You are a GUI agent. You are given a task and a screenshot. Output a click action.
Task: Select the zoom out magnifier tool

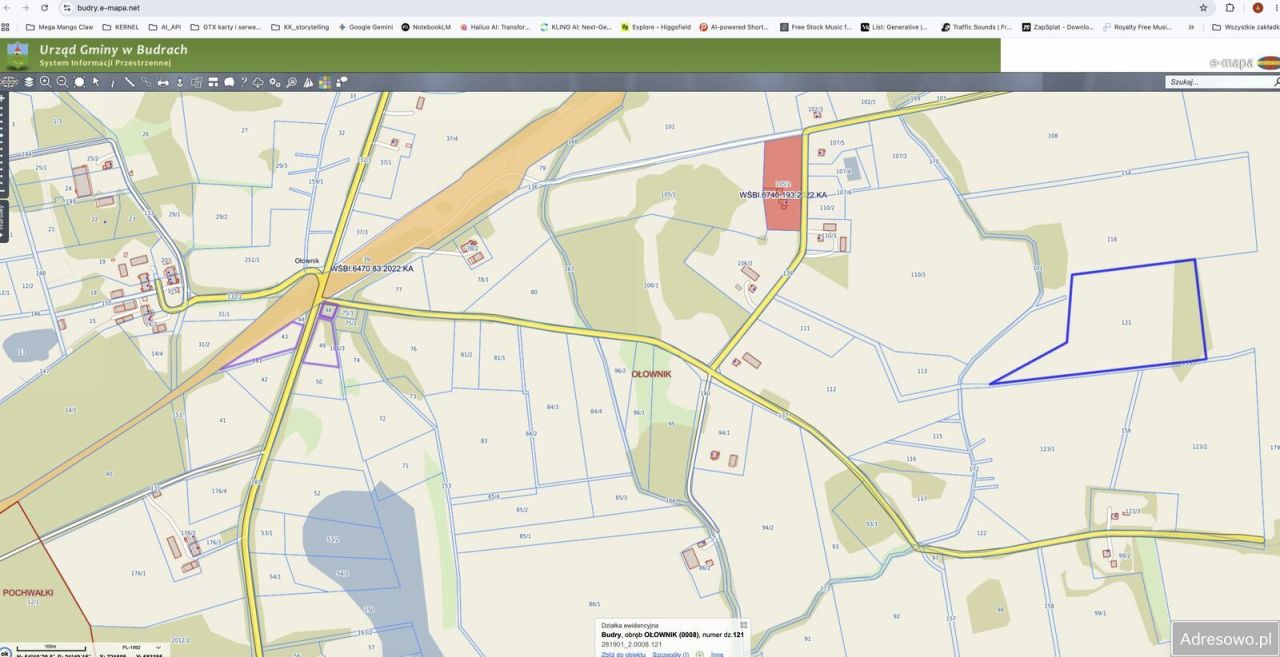(x=62, y=82)
